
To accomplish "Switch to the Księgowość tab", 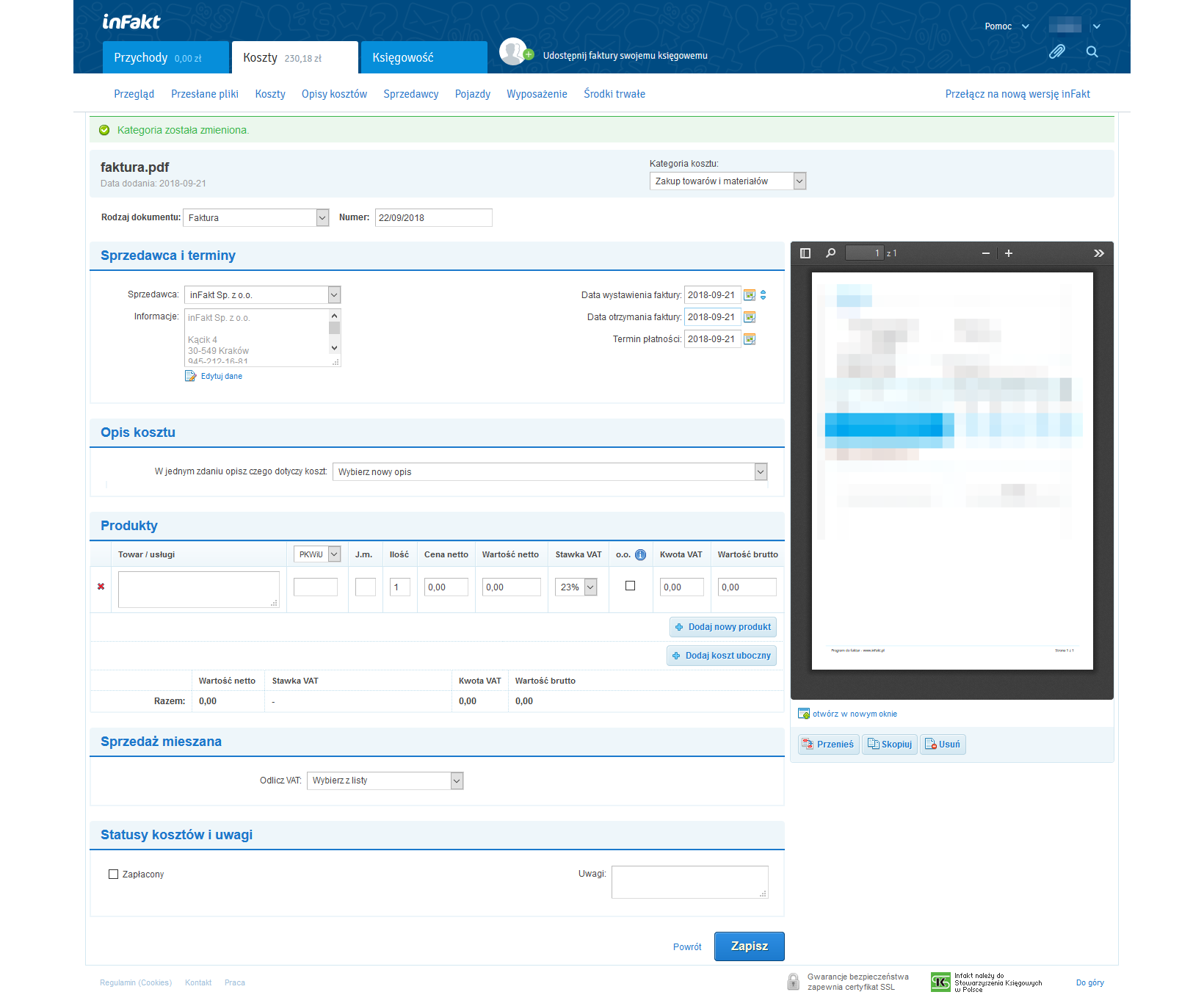I will coord(424,57).
